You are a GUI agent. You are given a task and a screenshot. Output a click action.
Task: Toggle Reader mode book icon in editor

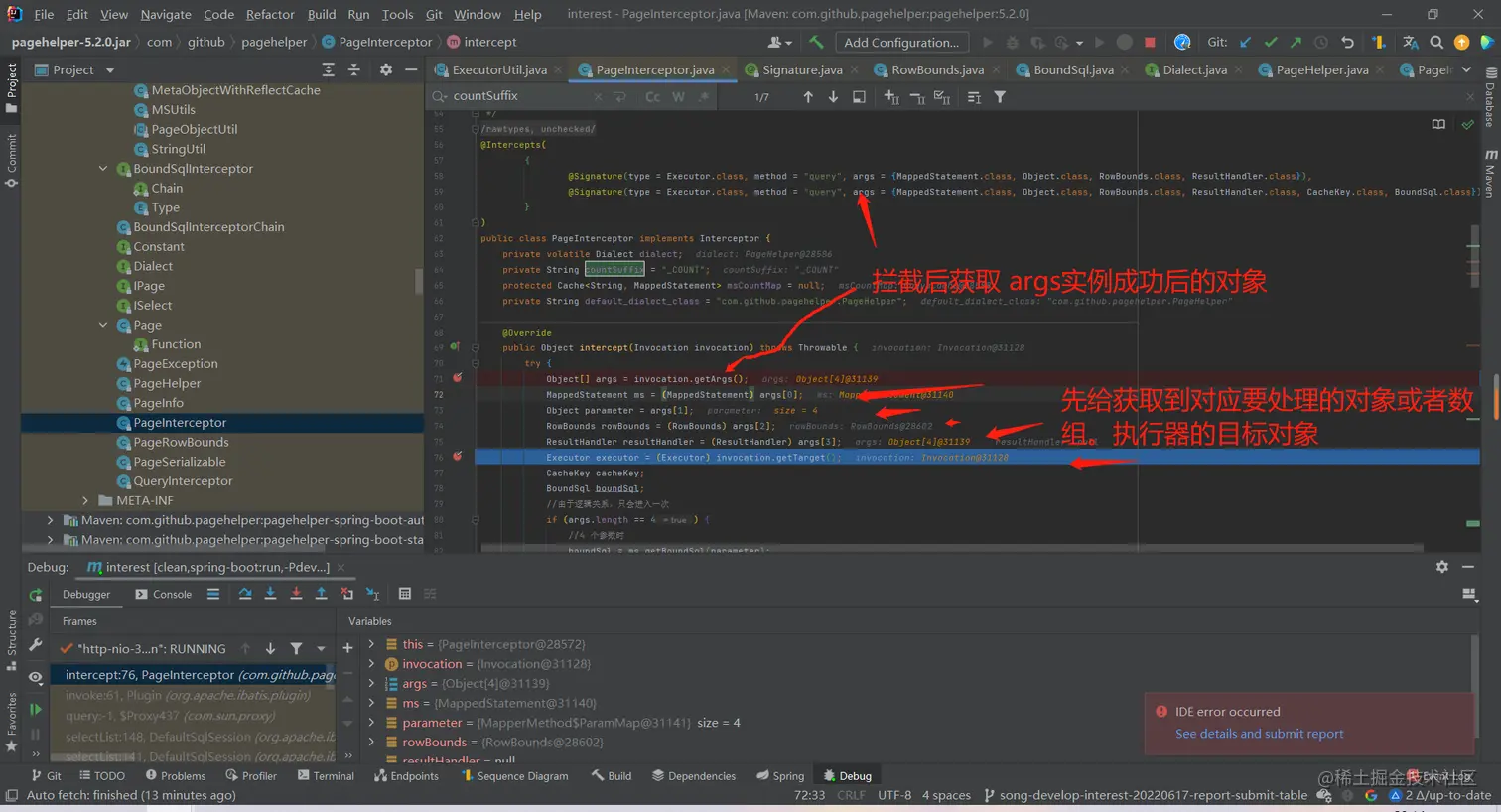click(x=1438, y=124)
